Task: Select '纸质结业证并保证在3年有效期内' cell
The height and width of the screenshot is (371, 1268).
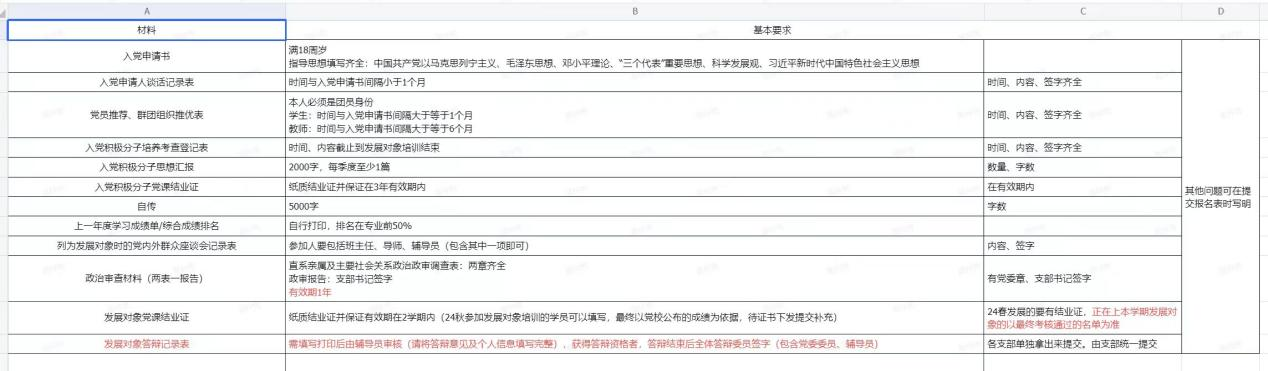Action: click(634, 187)
